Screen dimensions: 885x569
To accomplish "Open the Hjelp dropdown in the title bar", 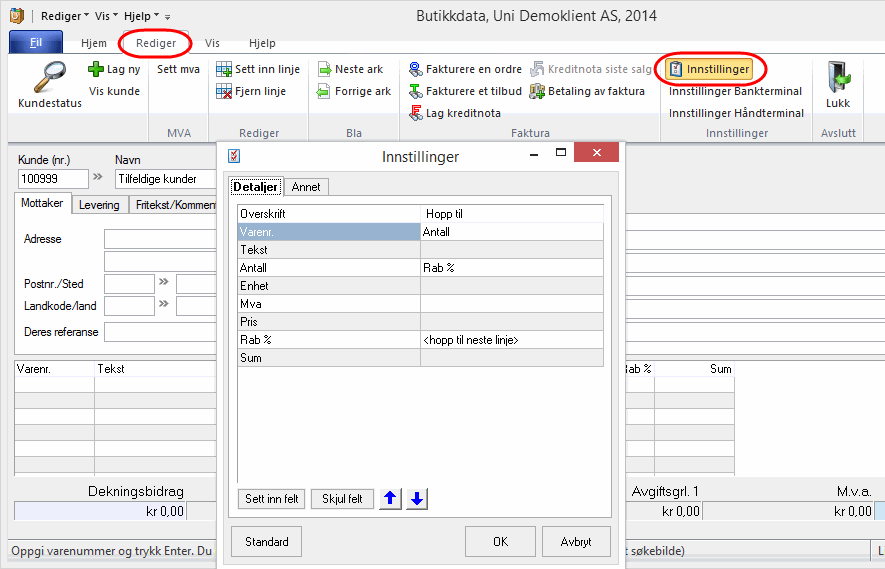I will (141, 16).
